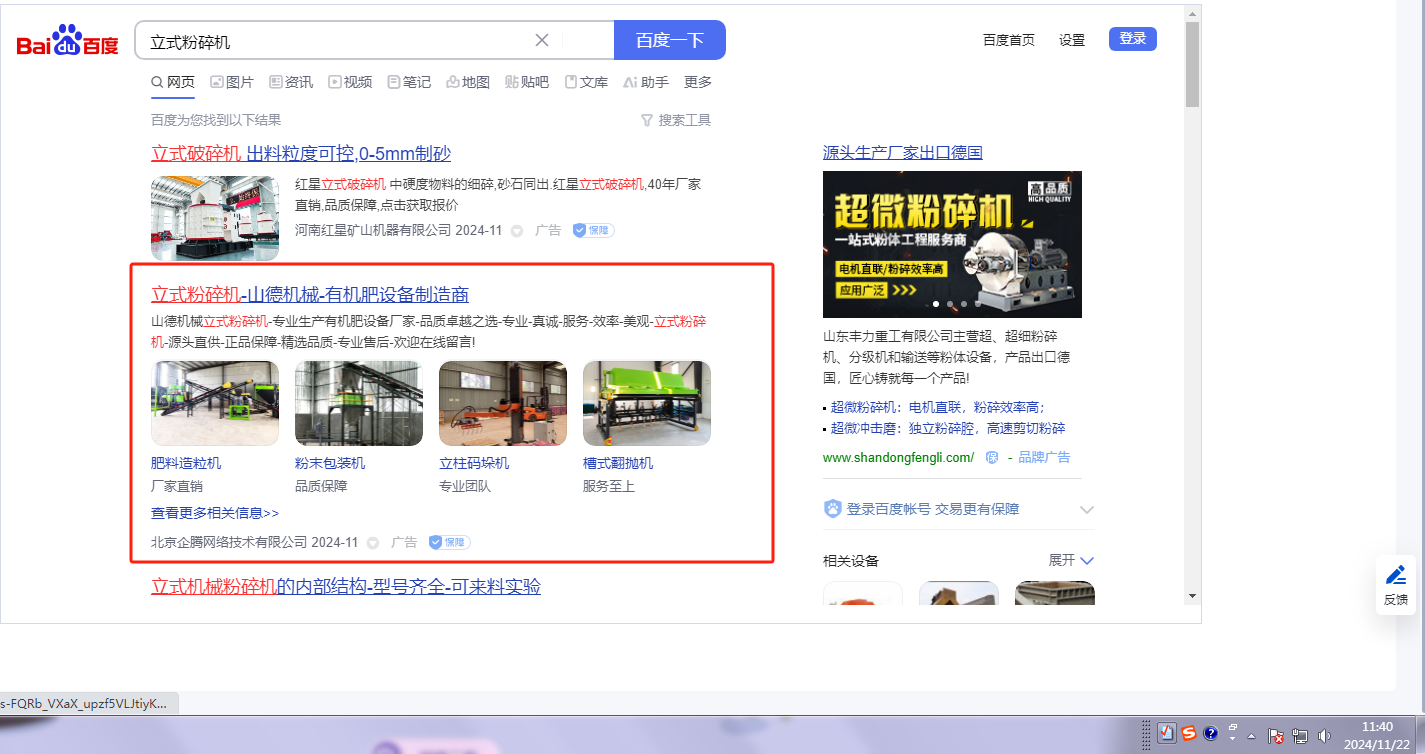
Task: Open Sogou input method tray icon
Action: (1189, 733)
